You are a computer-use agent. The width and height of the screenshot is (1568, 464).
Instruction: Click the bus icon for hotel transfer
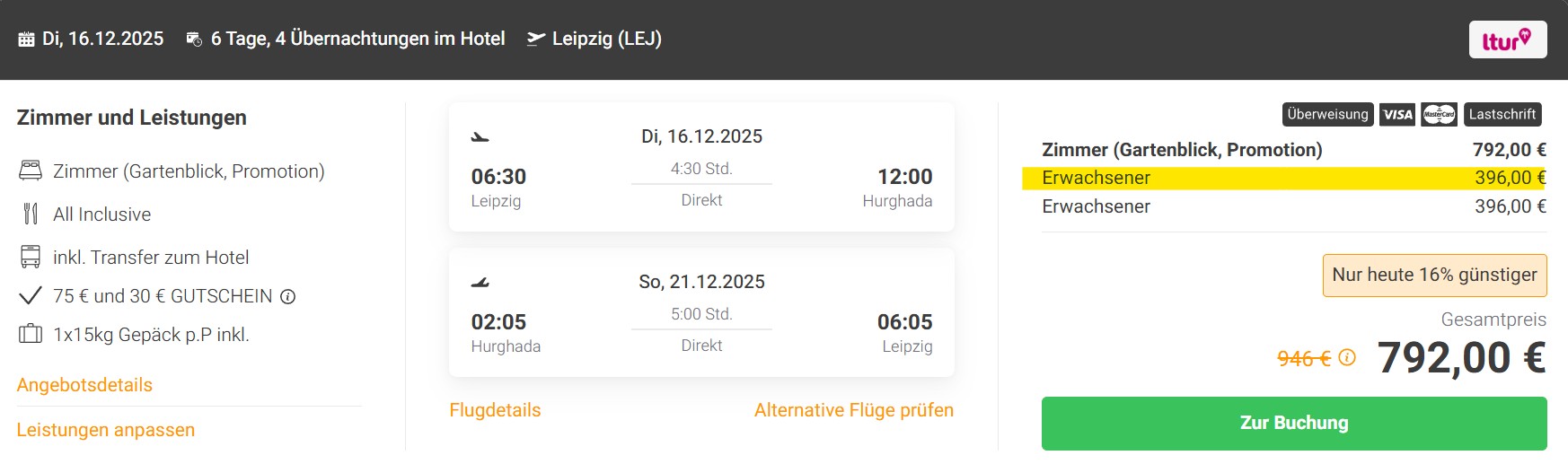click(x=31, y=257)
